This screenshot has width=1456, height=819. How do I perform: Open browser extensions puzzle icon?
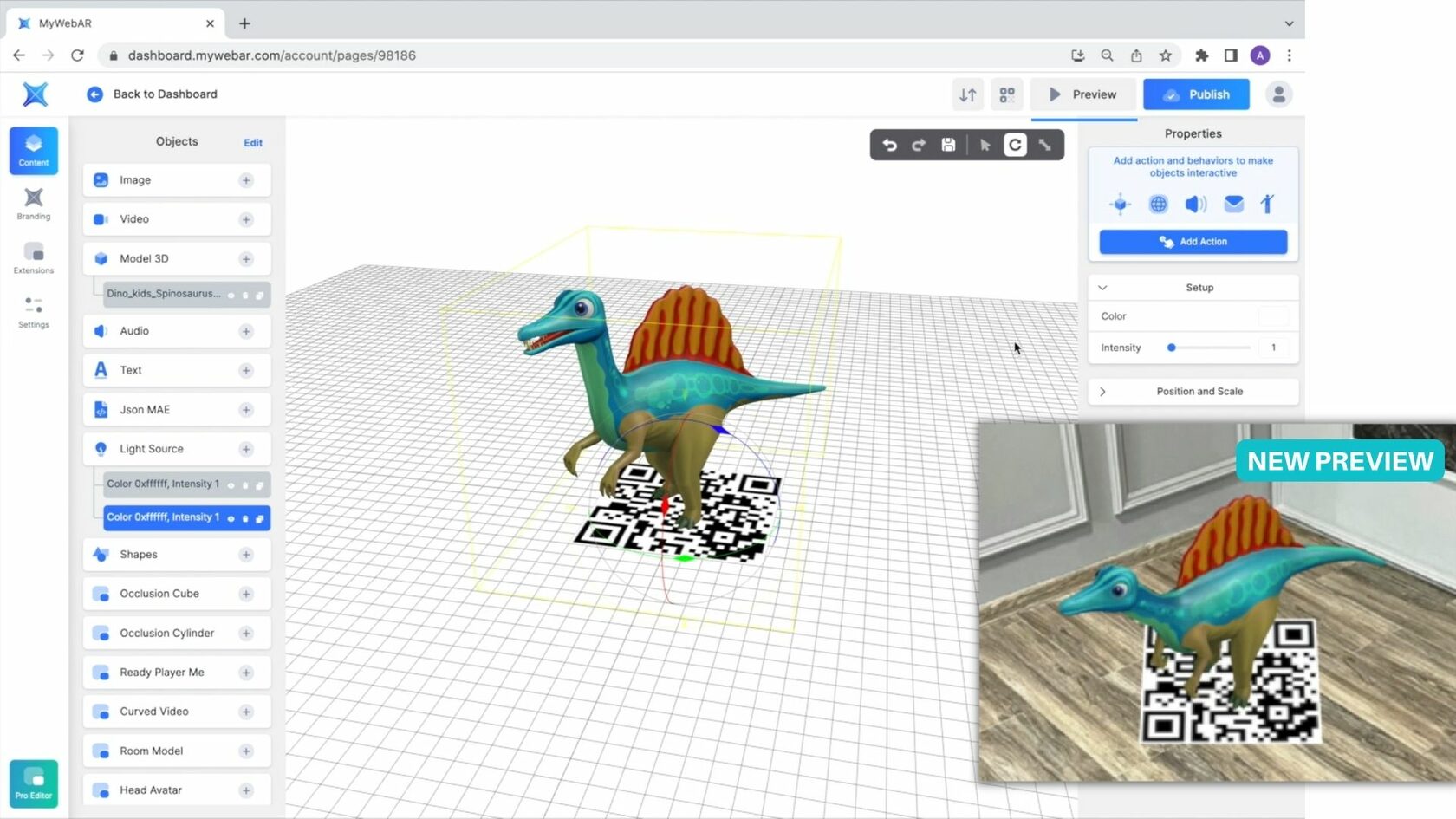(x=1201, y=55)
